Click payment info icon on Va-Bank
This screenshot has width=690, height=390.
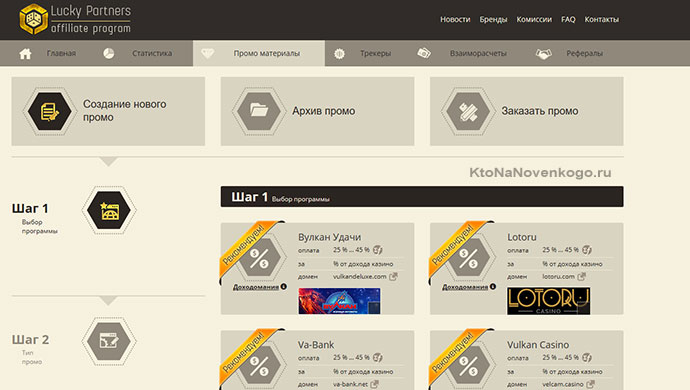pyautogui.click(x=378, y=357)
